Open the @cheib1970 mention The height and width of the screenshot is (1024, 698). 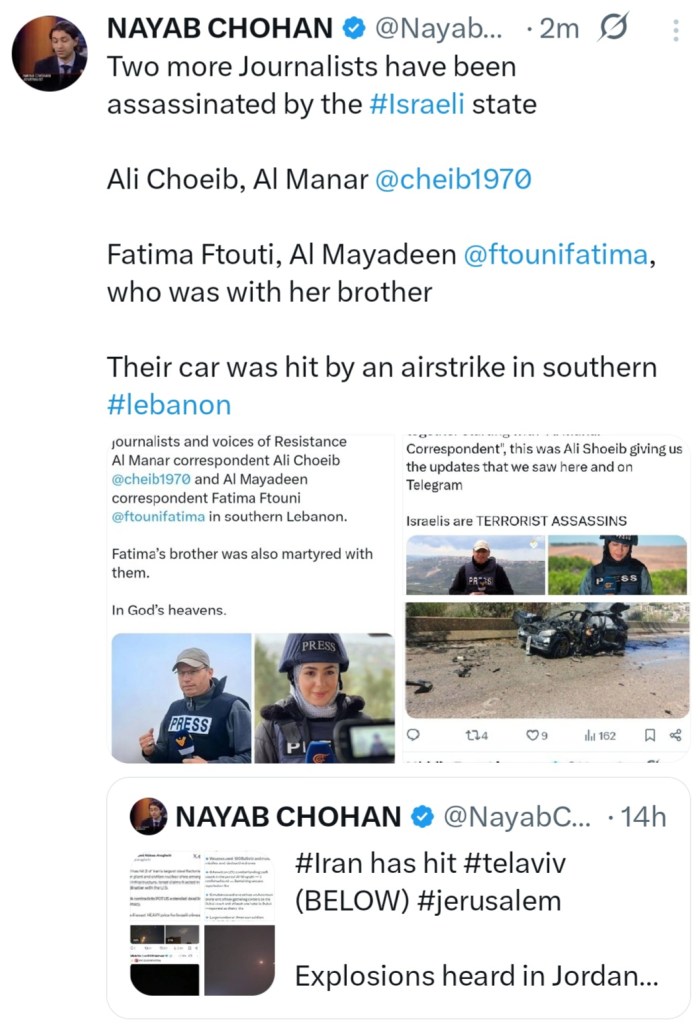pos(453,180)
